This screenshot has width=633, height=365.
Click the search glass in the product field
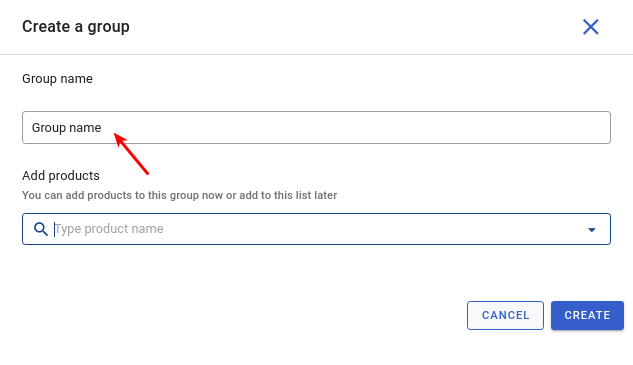[x=40, y=229]
